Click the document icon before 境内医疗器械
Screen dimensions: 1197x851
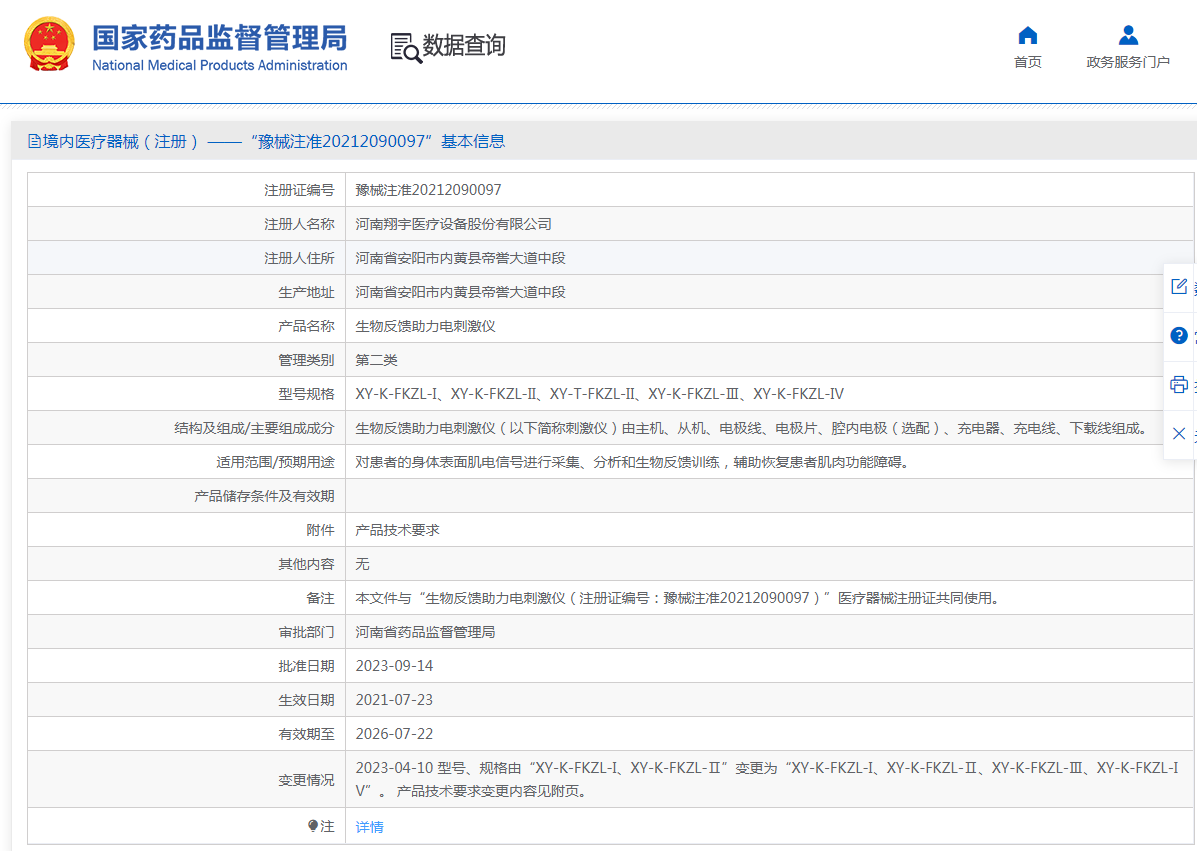point(34,141)
